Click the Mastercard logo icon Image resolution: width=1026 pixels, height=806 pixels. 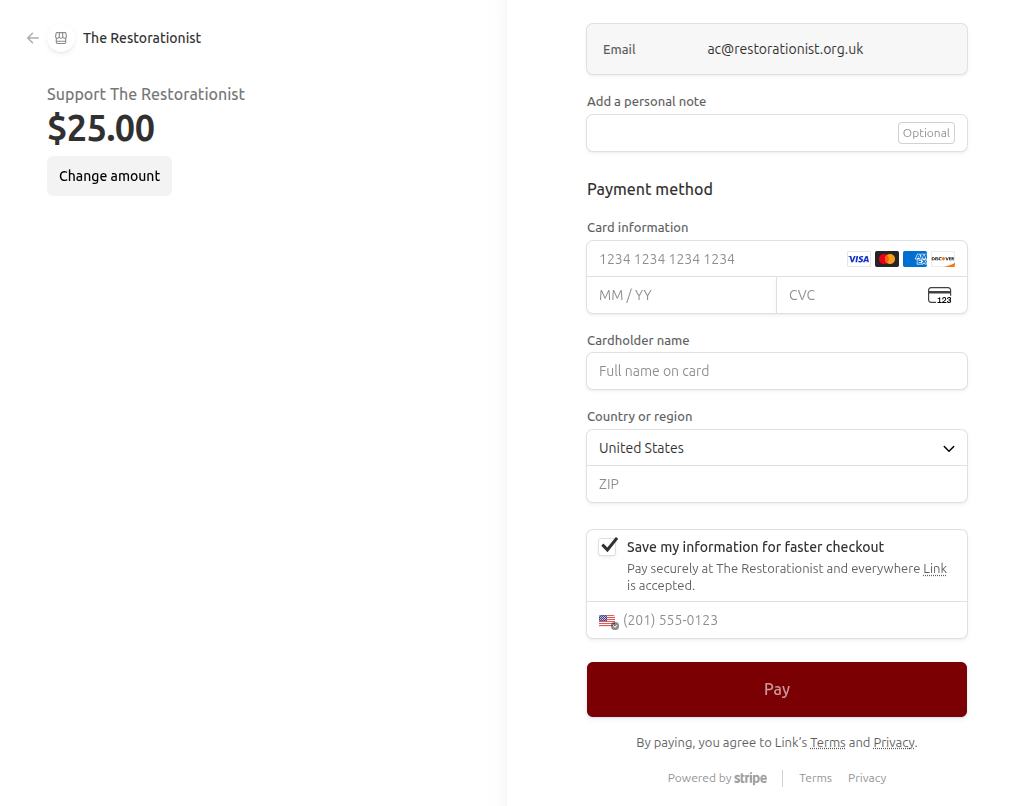point(886,259)
